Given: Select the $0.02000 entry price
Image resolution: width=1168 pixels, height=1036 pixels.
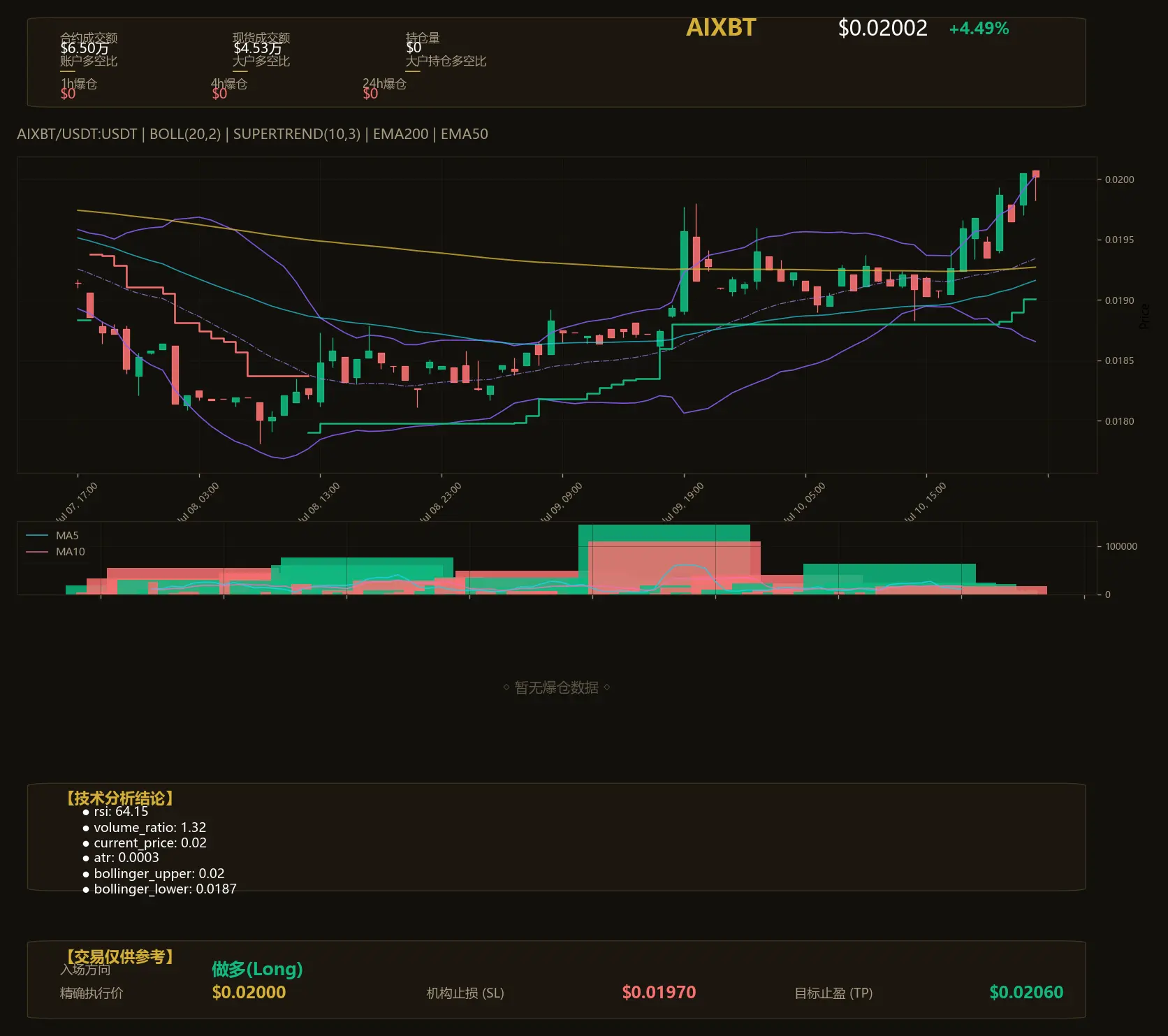Looking at the screenshot, I should pyautogui.click(x=249, y=992).
